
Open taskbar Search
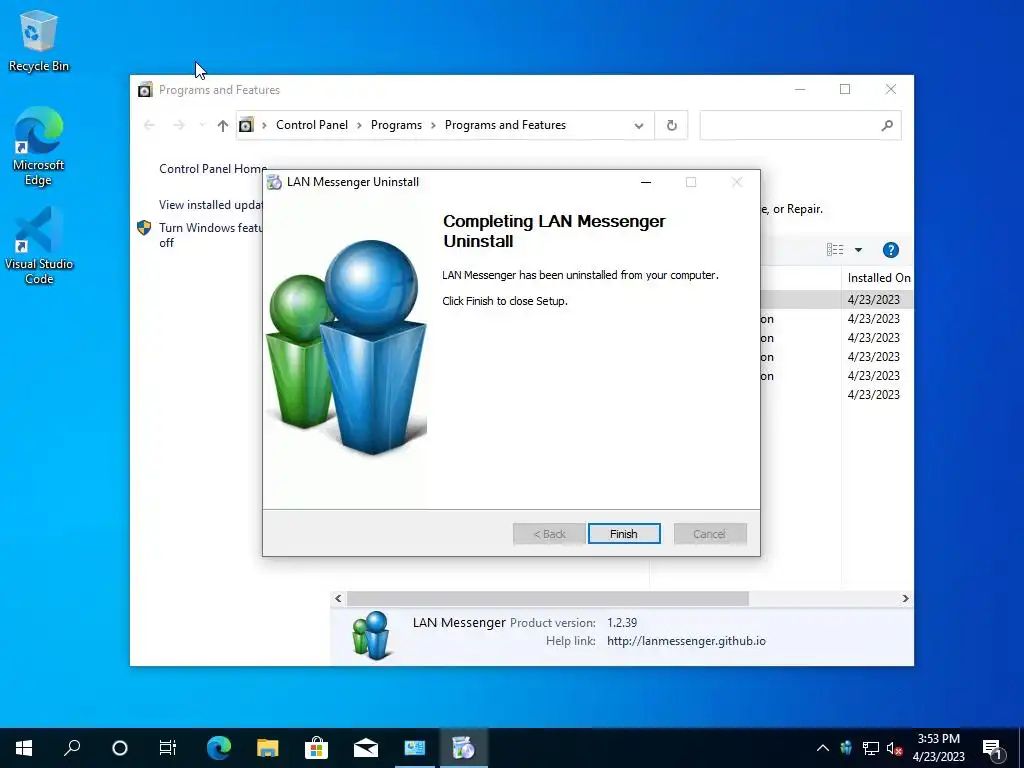point(72,748)
